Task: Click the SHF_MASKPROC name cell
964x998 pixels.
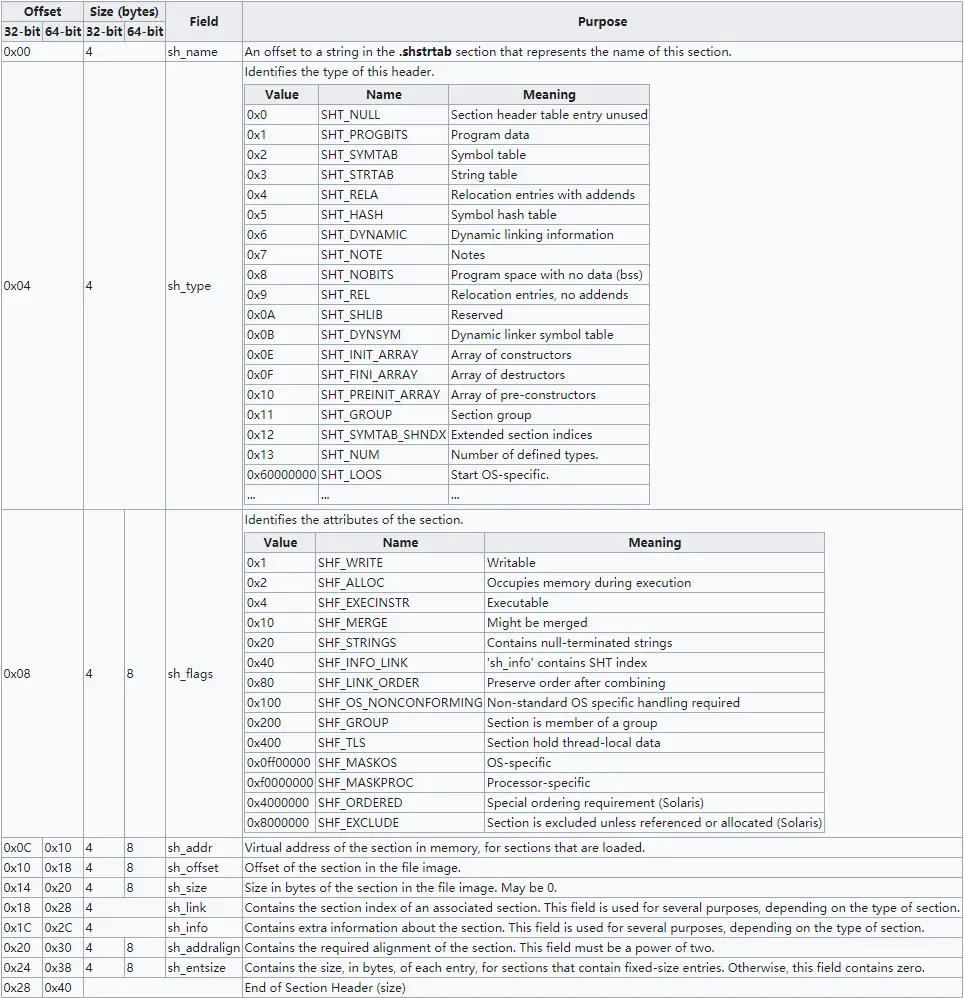Action: click(400, 783)
